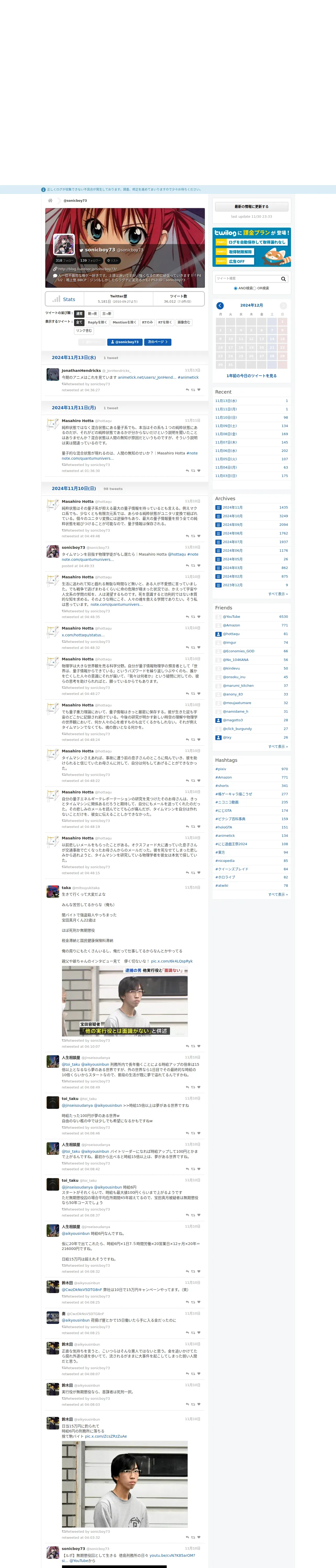Open the link icon for the blog URL
The height and width of the screenshot is (1568, 336).
[55, 269]
